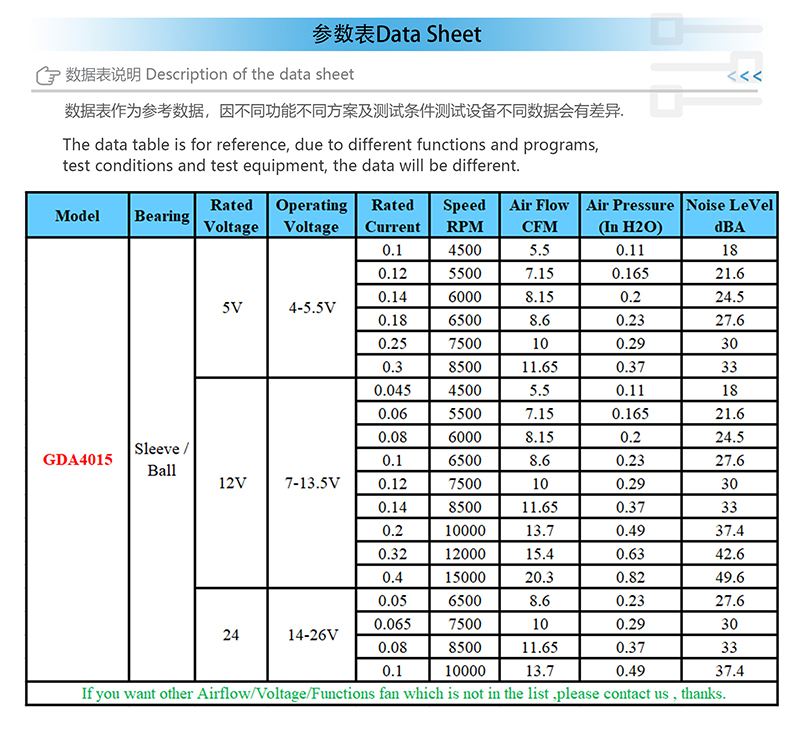Select the '0.065' rated current value

pos(392,624)
